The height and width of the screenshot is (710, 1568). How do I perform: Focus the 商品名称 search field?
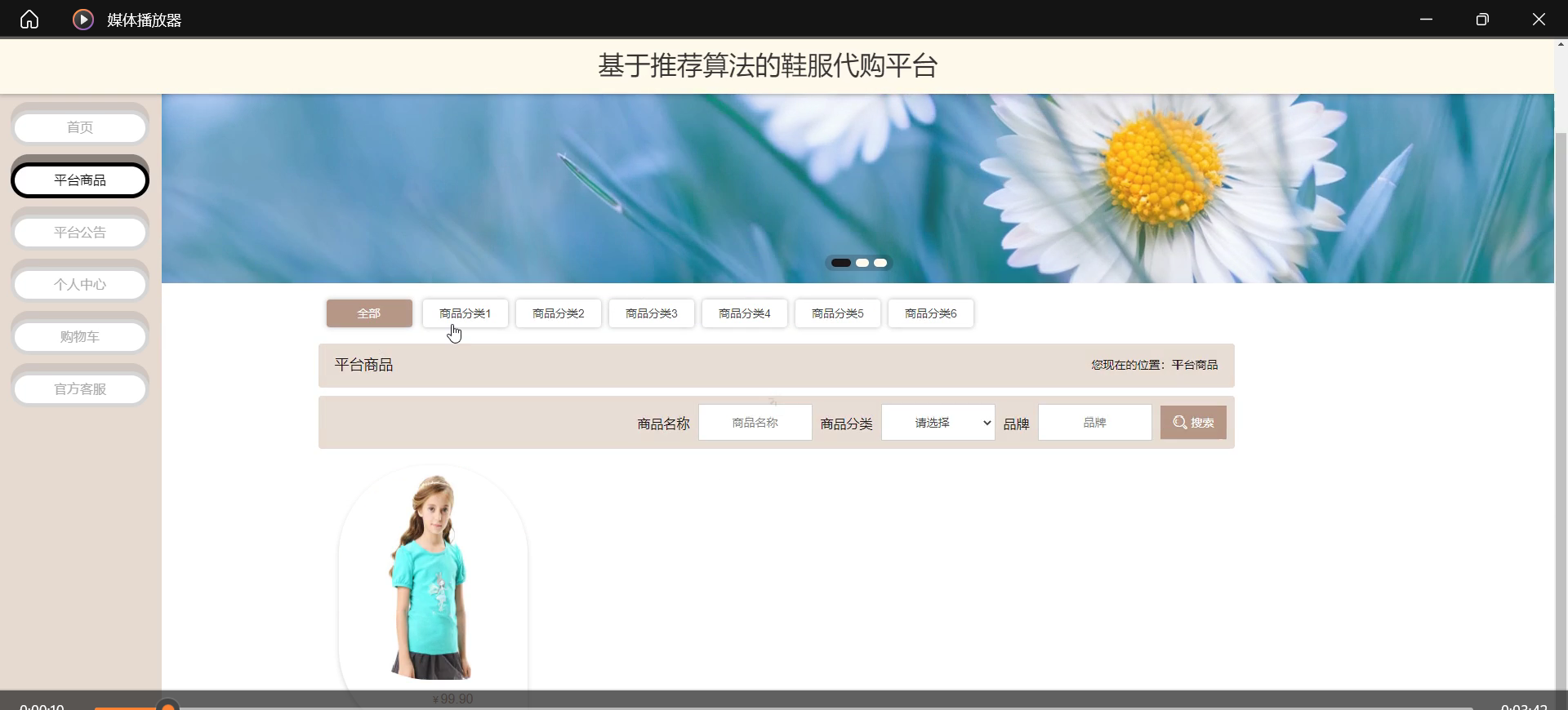(x=755, y=423)
